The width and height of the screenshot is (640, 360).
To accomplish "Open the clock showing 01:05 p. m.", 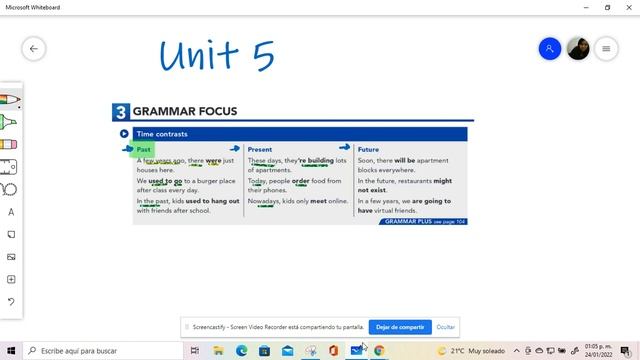I will 598,351.
